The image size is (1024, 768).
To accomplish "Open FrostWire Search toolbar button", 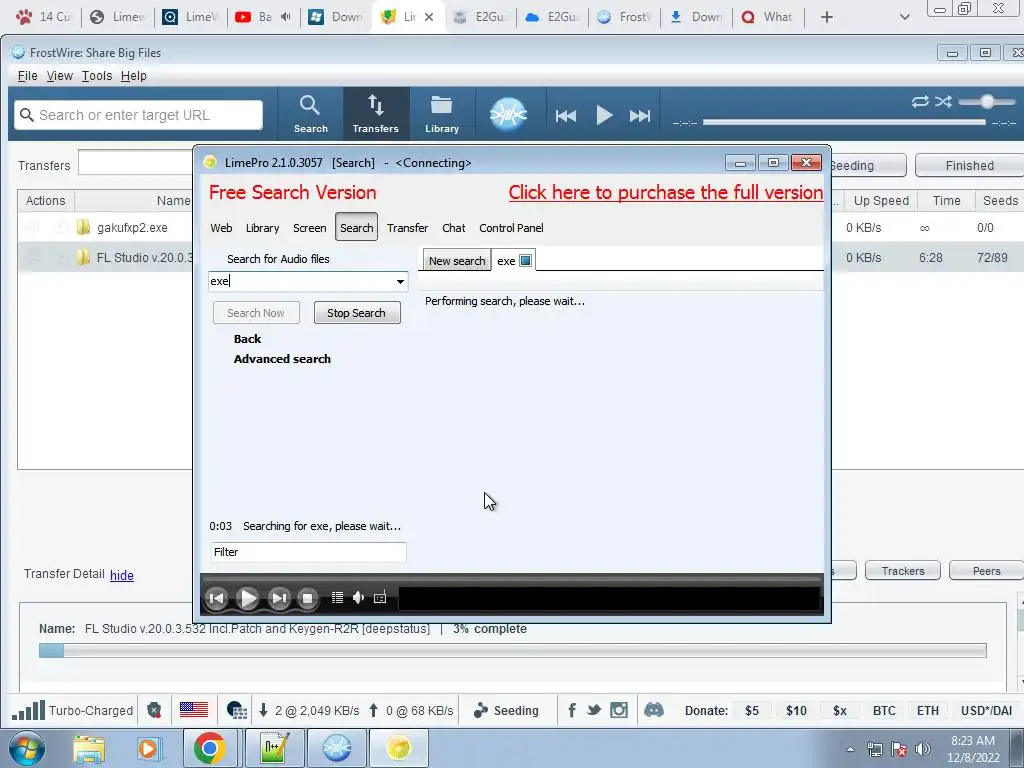I will [x=310, y=114].
